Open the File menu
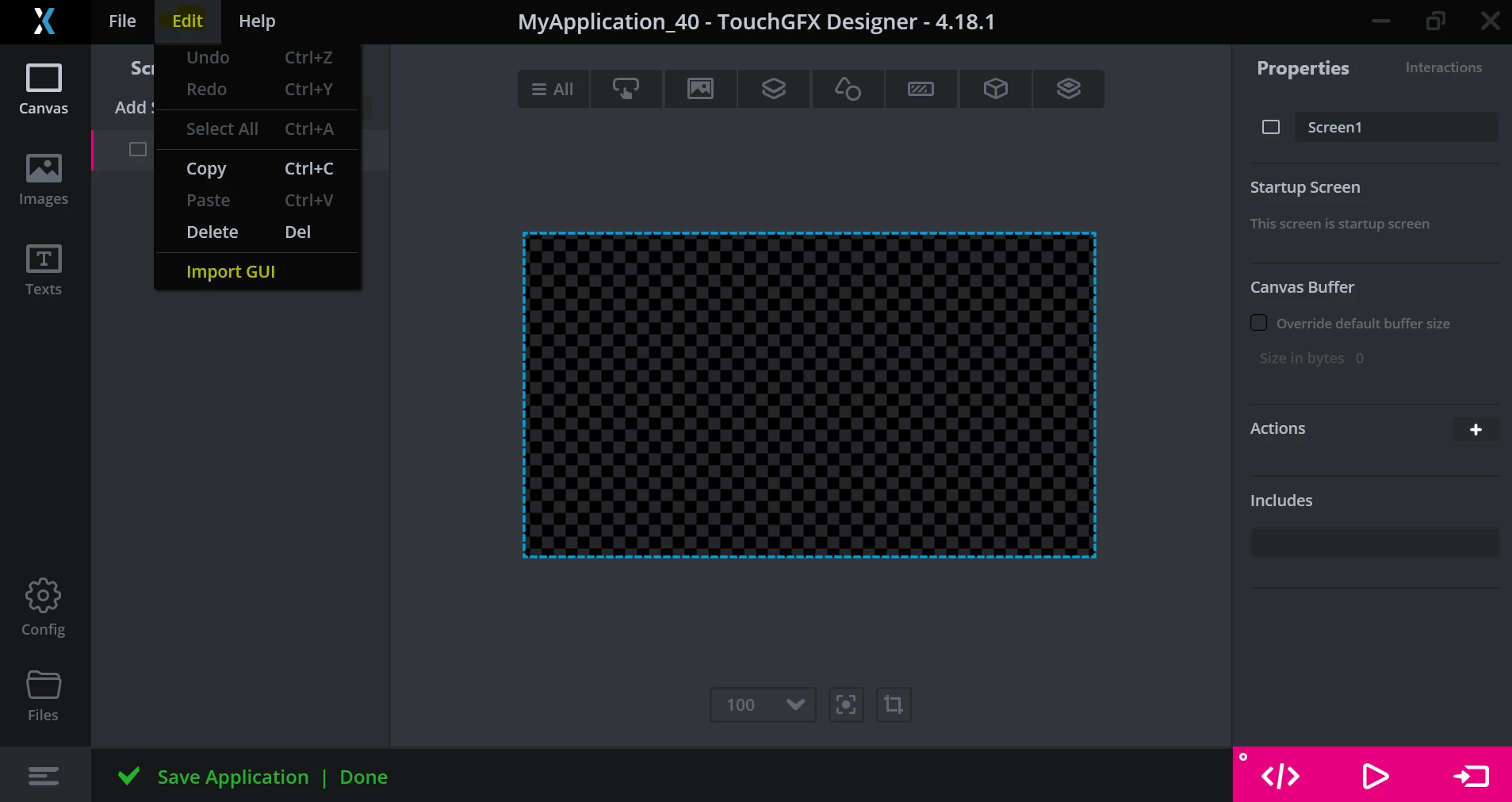This screenshot has width=1512, height=802. [x=122, y=21]
